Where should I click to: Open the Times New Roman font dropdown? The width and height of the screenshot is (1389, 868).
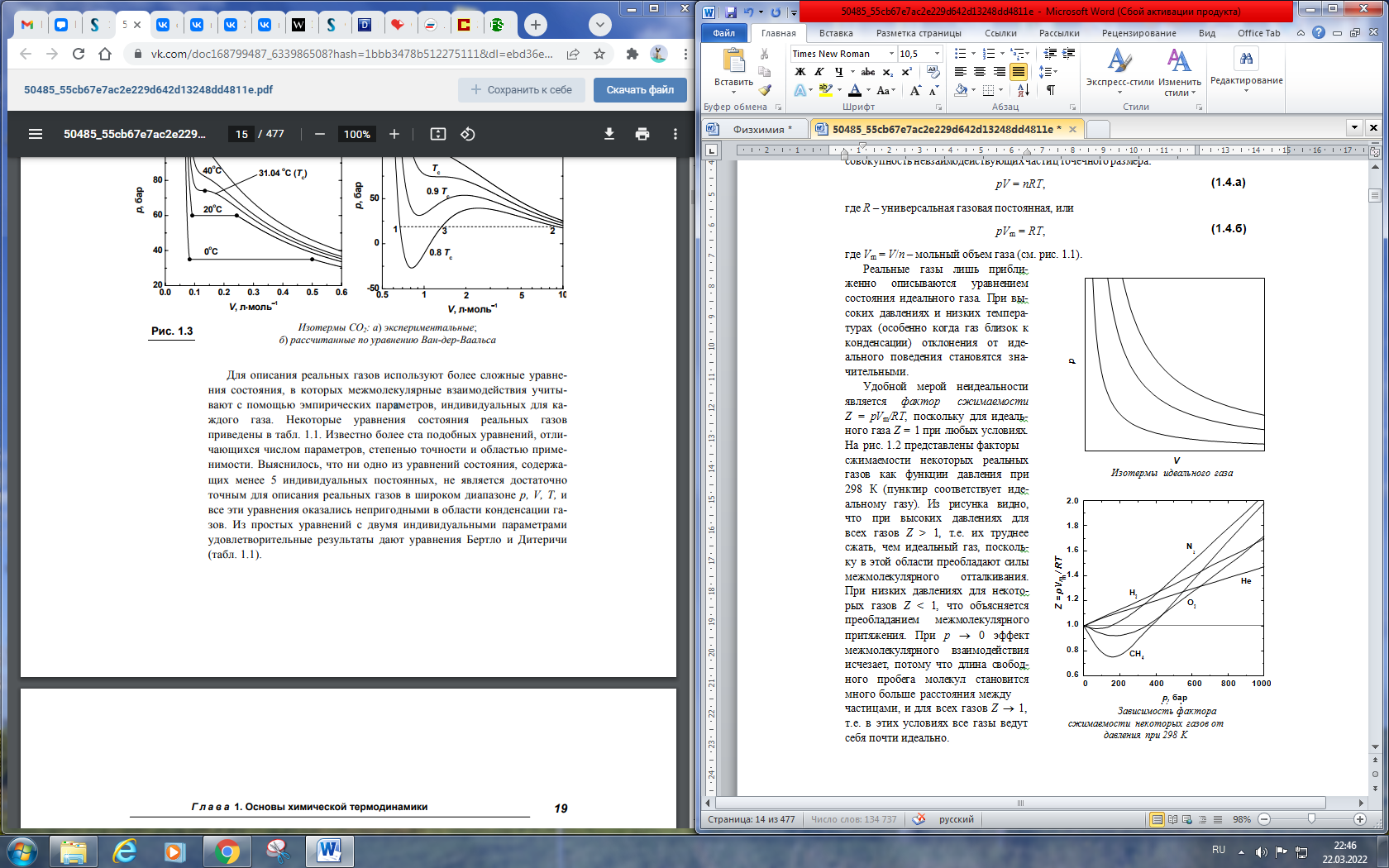pyautogui.click(x=891, y=54)
